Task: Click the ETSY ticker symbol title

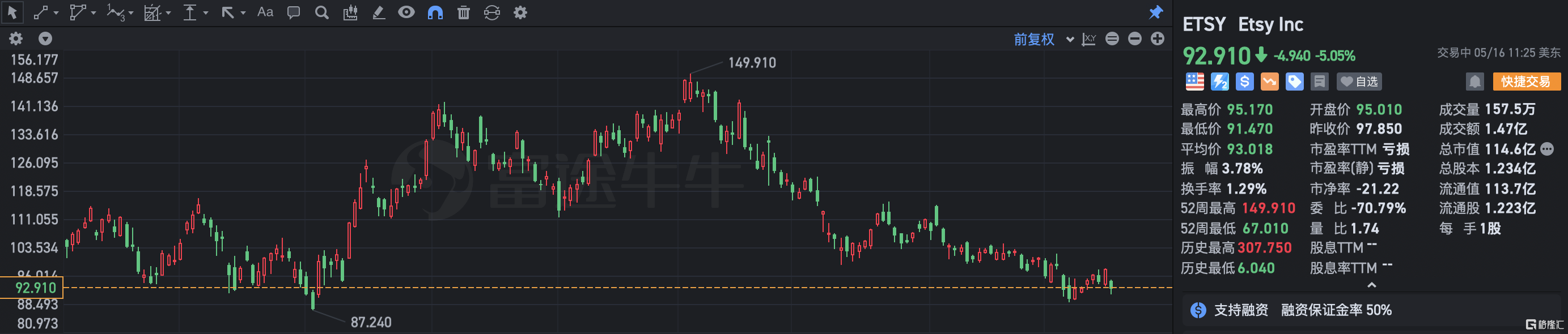Action: [1204, 24]
